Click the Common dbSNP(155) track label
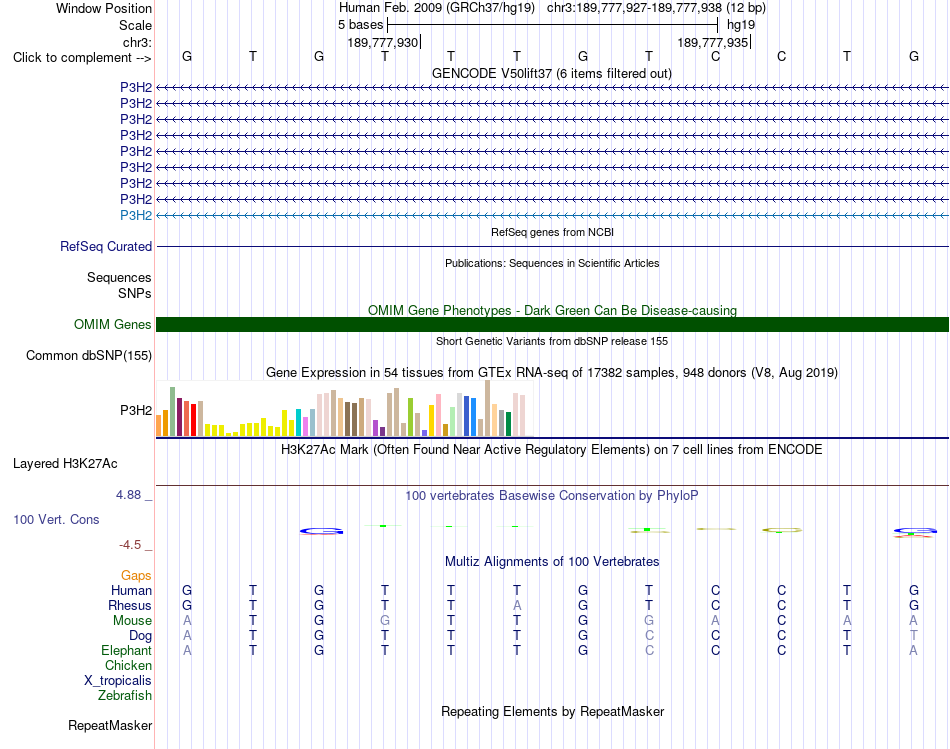 click(x=89, y=356)
